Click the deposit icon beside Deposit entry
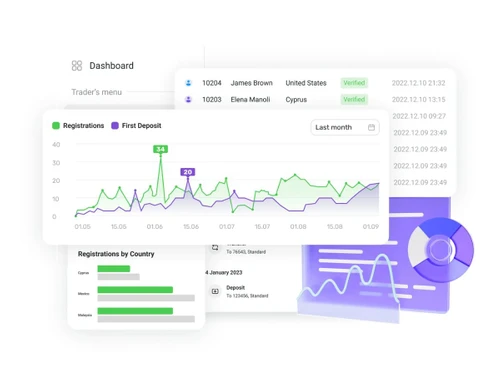500x375 pixels. (x=215, y=291)
